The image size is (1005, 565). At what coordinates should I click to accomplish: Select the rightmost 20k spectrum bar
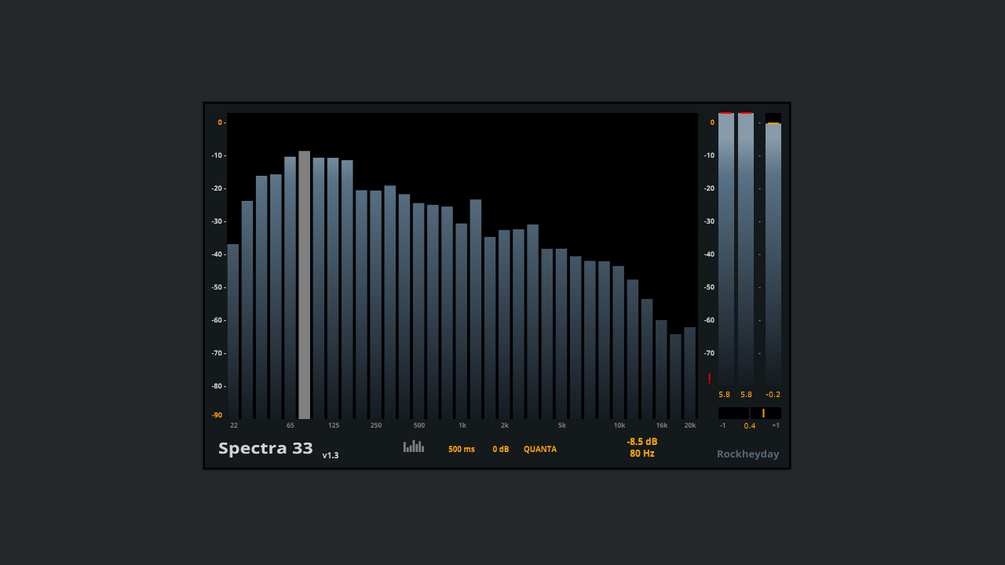pyautogui.click(x=690, y=373)
